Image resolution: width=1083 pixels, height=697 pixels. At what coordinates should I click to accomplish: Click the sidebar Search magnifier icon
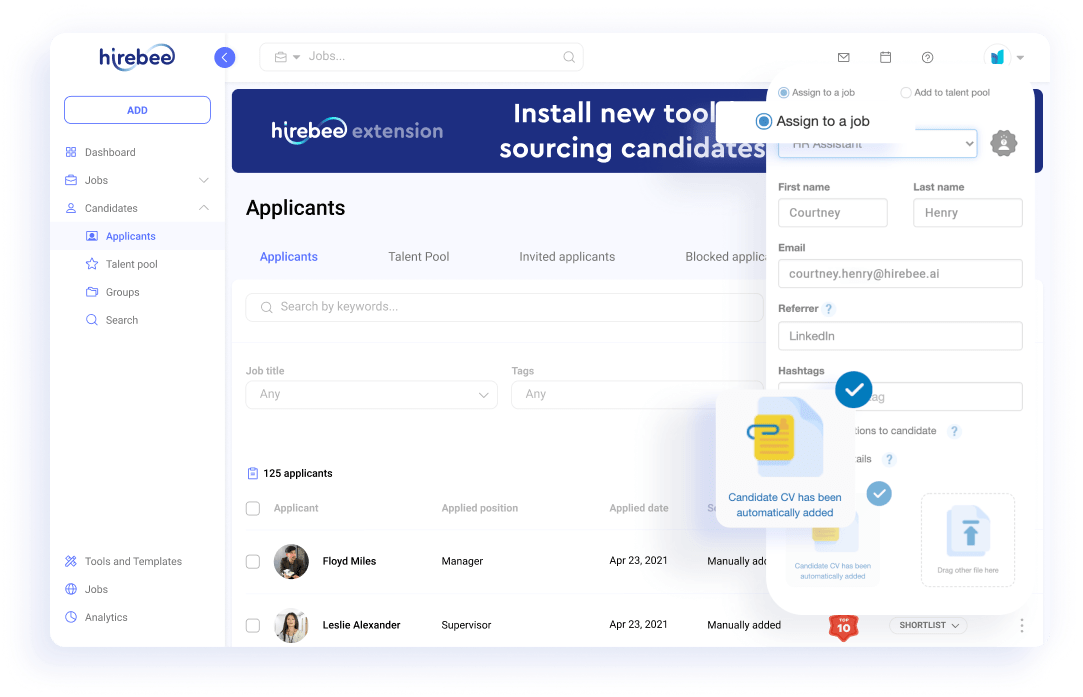coord(91,320)
